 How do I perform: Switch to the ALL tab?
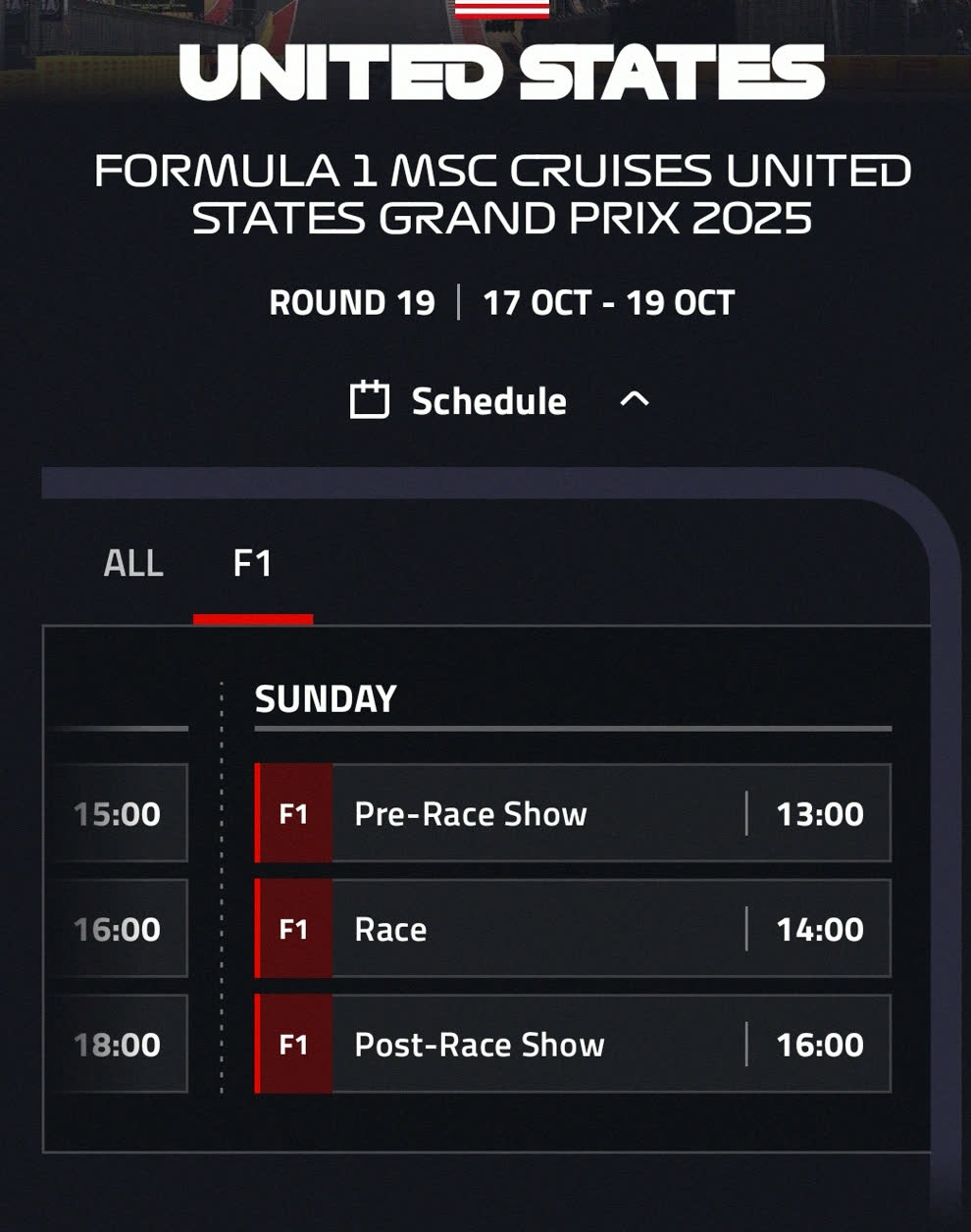pos(133,564)
